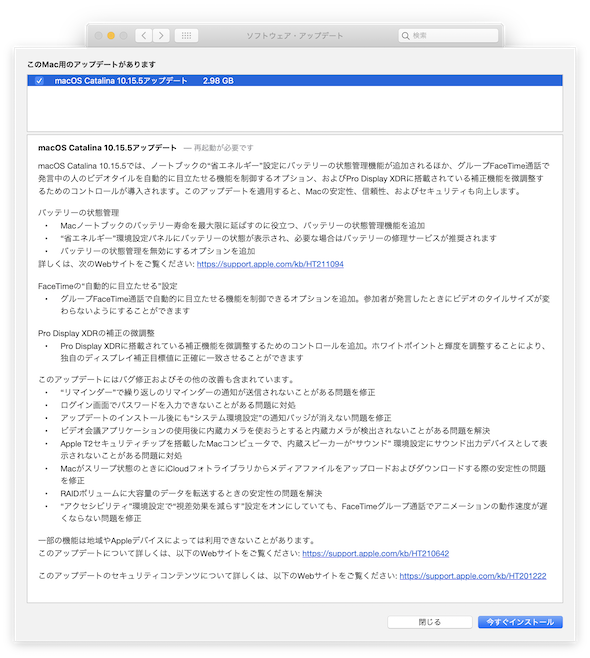This screenshot has height=658, width=590.
Task: Open the show-all grid icon
Action: 186,36
